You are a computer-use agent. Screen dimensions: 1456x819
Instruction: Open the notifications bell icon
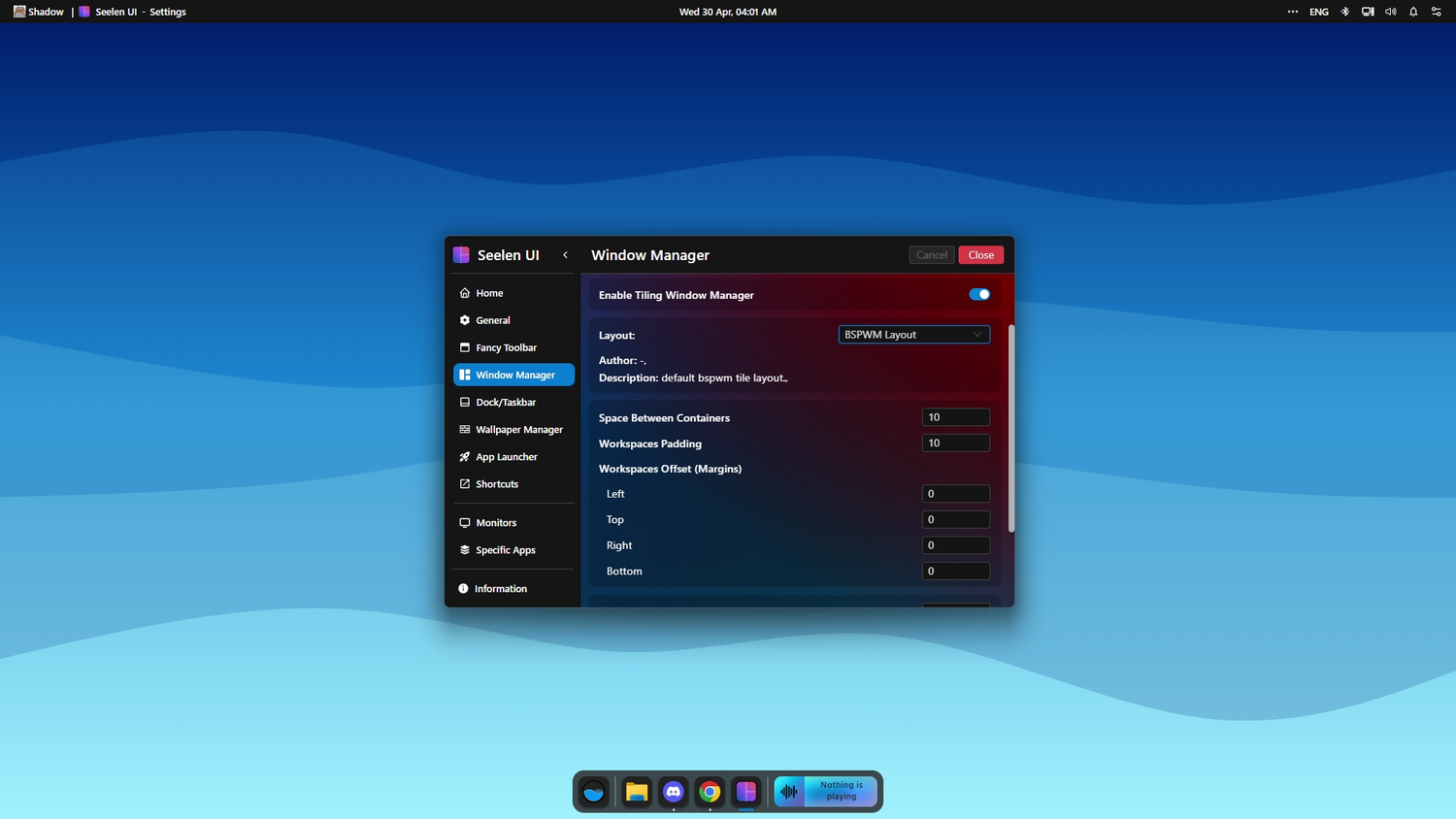1413,12
